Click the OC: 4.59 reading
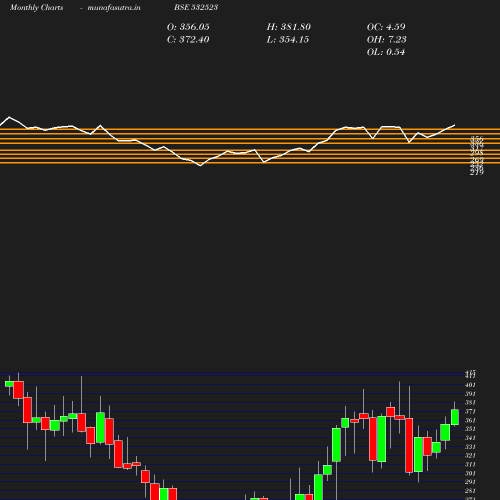 (x=386, y=27)
